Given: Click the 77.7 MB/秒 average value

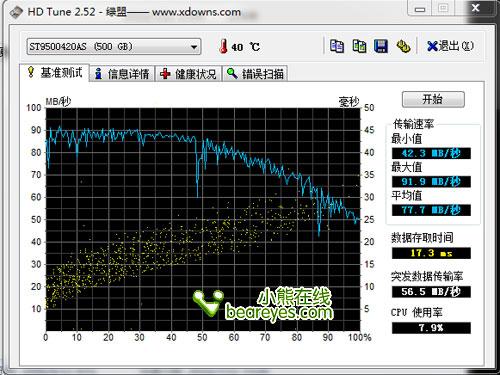Looking at the screenshot, I should (x=431, y=210).
